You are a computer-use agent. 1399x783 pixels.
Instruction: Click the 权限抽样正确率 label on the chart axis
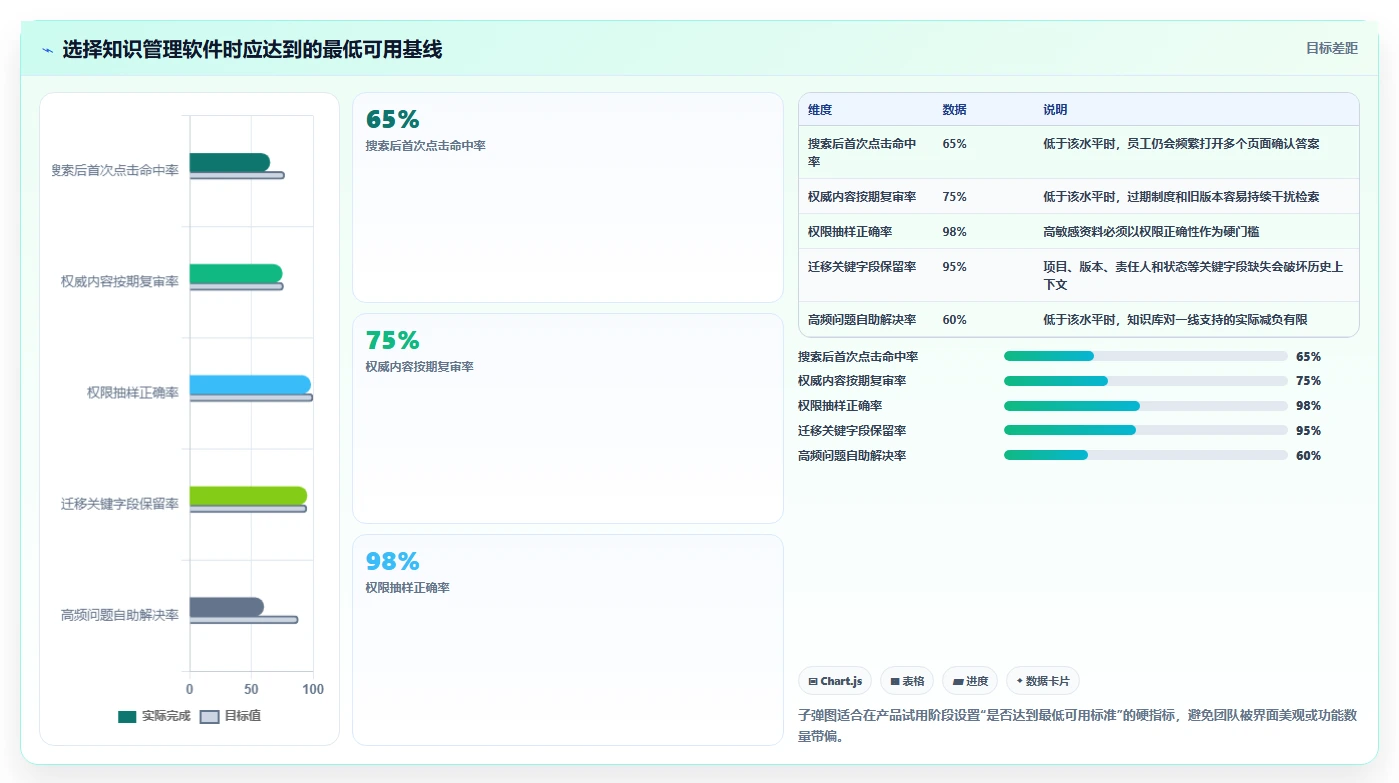[133, 393]
